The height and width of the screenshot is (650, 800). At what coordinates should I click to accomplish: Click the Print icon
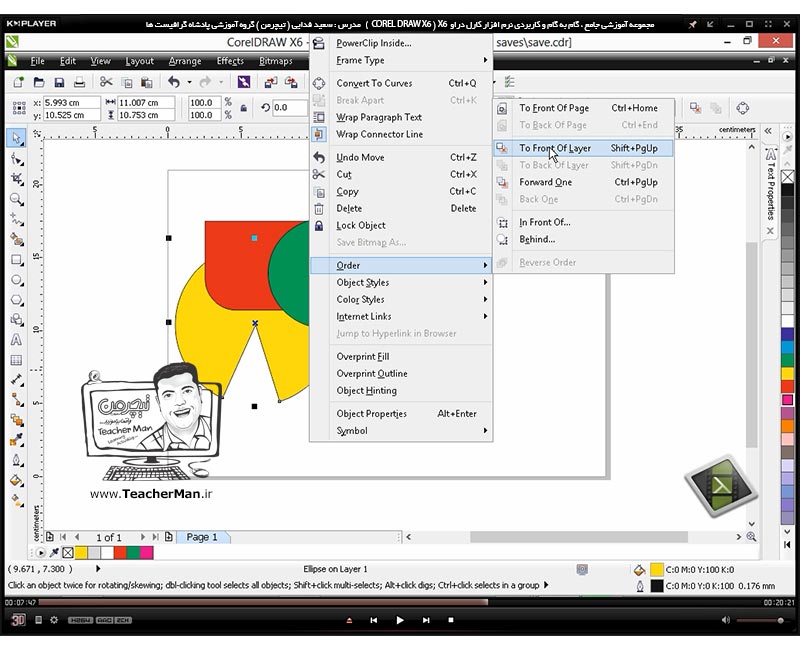[79, 82]
